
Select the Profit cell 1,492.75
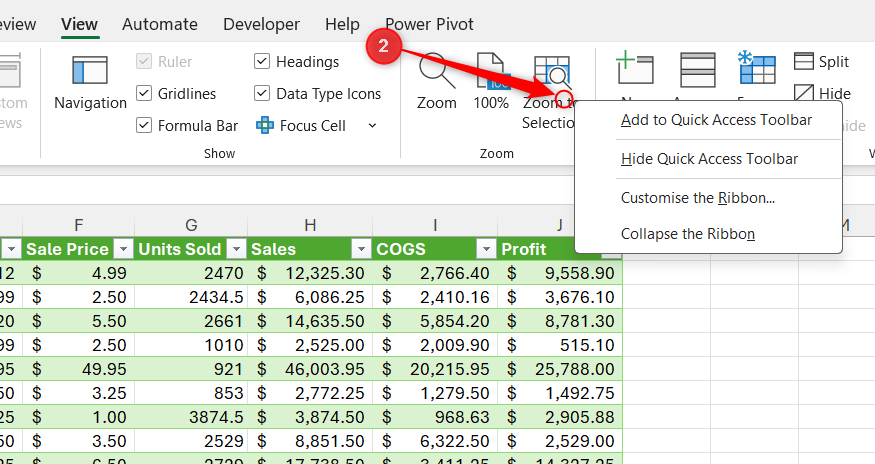tap(560, 393)
